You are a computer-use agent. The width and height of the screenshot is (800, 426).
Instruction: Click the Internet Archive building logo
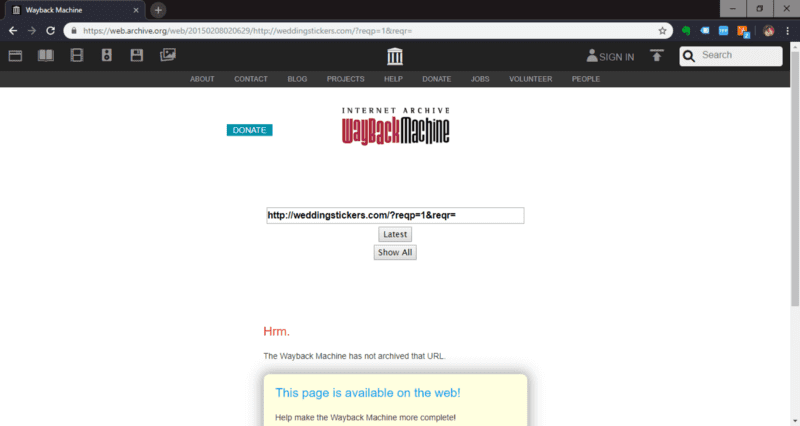tap(396, 55)
